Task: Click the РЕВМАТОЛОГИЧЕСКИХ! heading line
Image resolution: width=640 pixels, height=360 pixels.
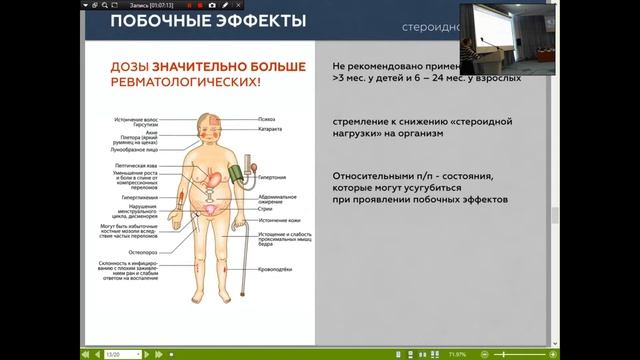Action: (x=185, y=82)
